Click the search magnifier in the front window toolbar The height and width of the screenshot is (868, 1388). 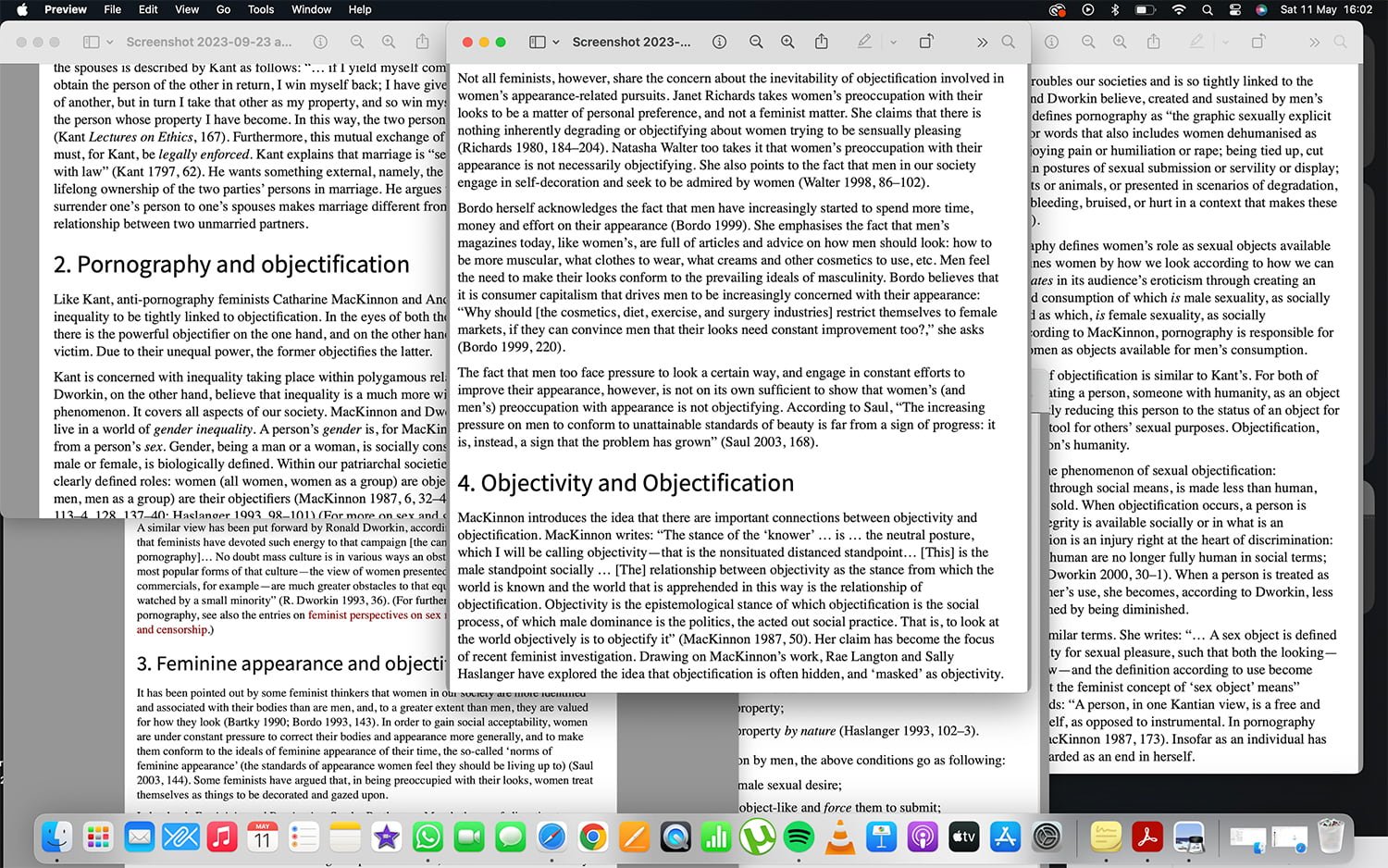tap(1009, 42)
